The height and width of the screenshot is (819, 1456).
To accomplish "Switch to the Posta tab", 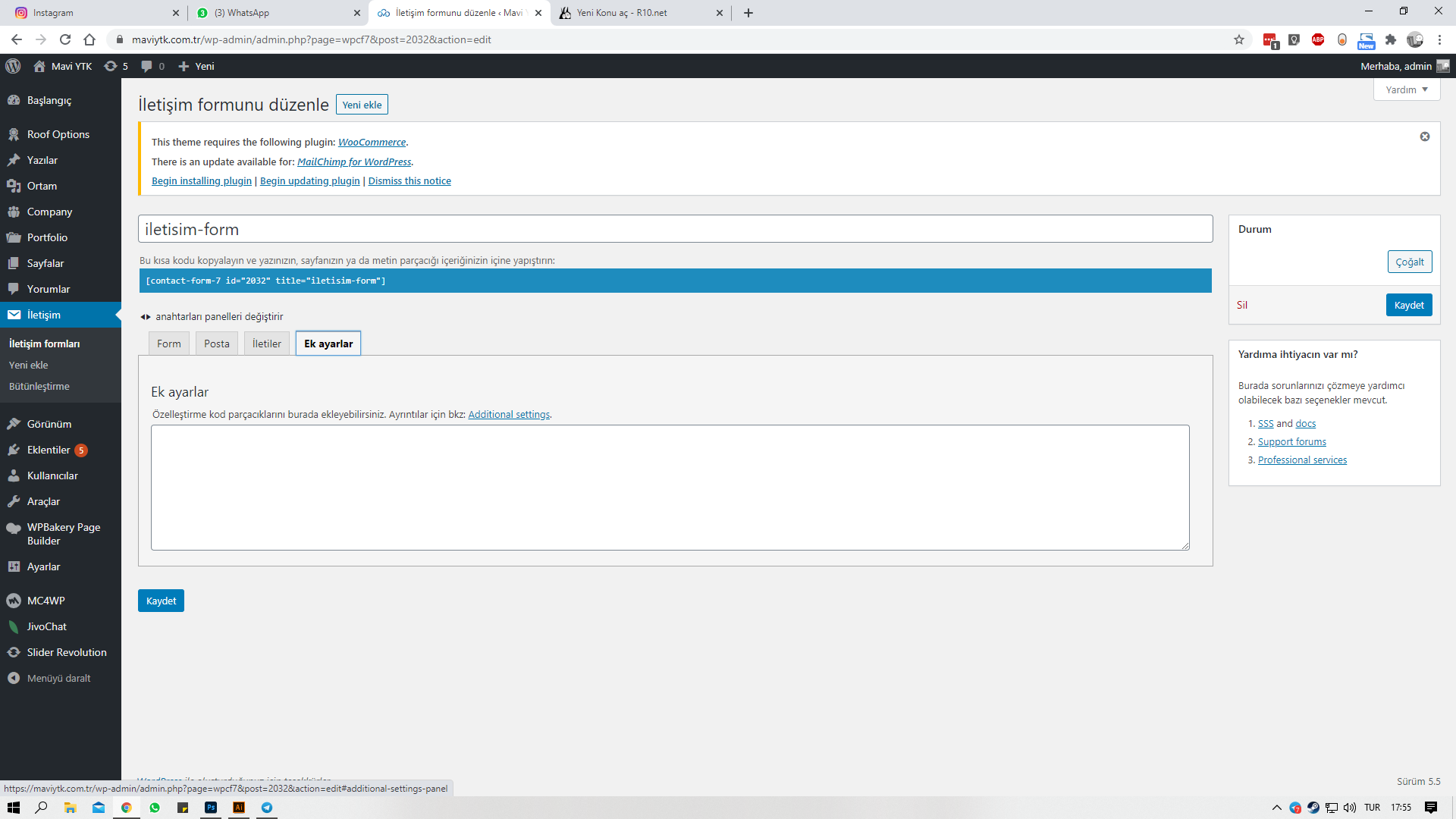I will [x=216, y=344].
